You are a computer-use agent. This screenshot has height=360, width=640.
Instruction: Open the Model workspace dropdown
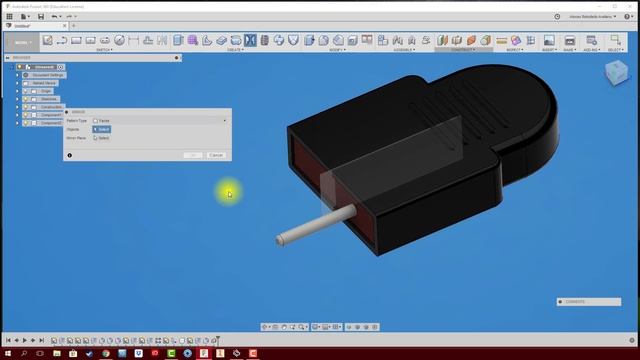coord(22,42)
